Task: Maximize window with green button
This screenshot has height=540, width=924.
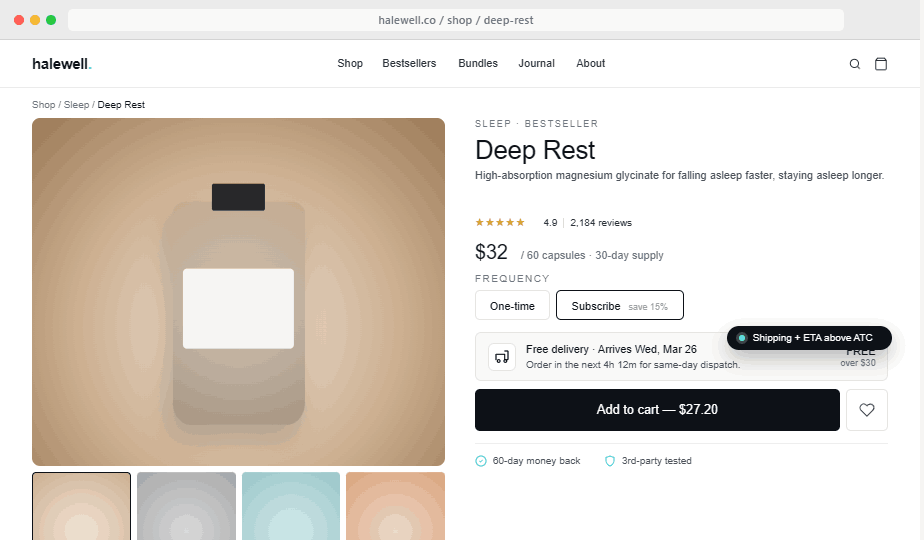Action: point(51,20)
